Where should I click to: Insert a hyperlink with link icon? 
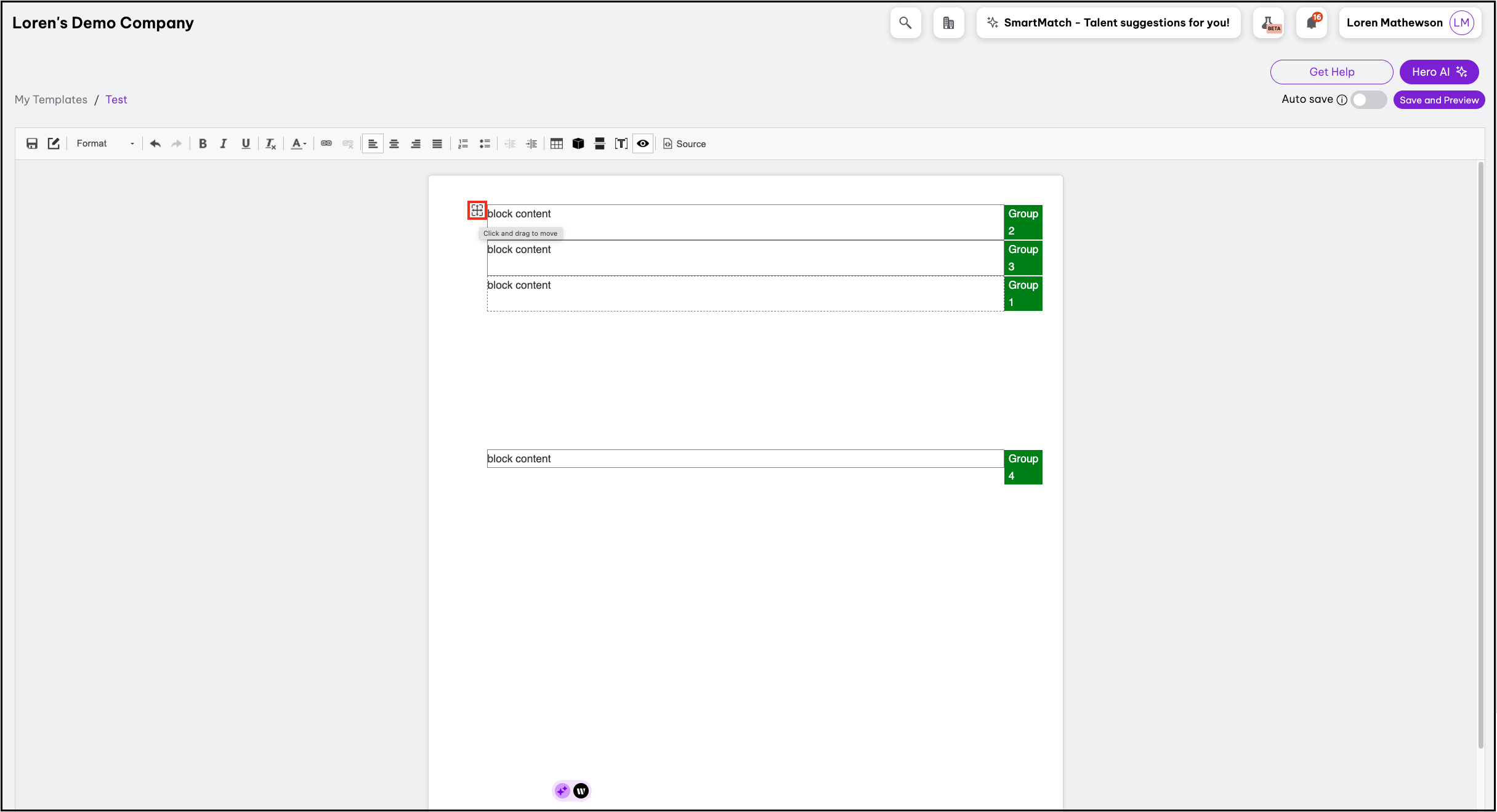coord(326,143)
